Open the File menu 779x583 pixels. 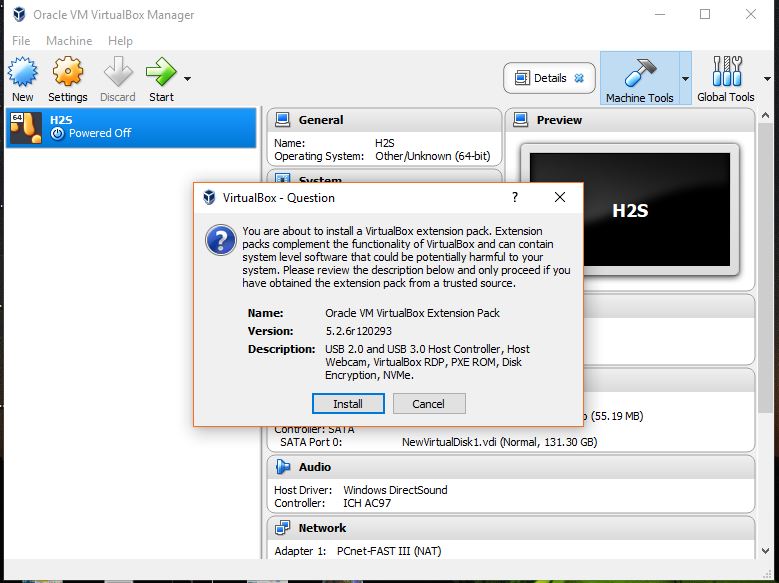[21, 41]
